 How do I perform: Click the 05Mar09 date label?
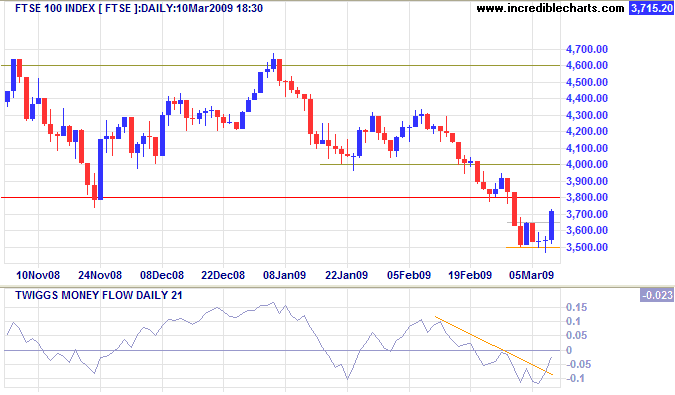[532, 275]
